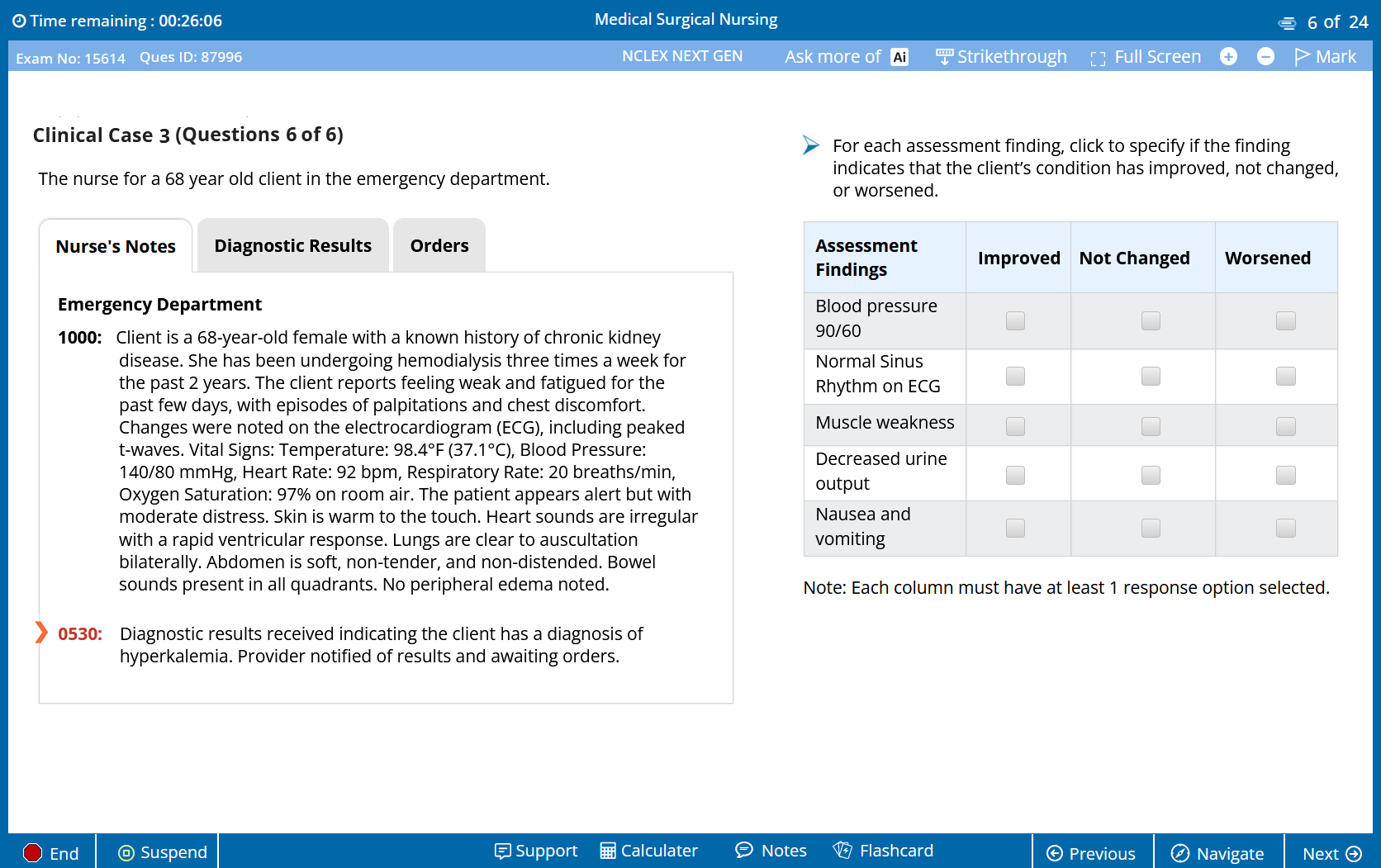Suspend the exam
This screenshot has height=868, width=1381.
163,852
